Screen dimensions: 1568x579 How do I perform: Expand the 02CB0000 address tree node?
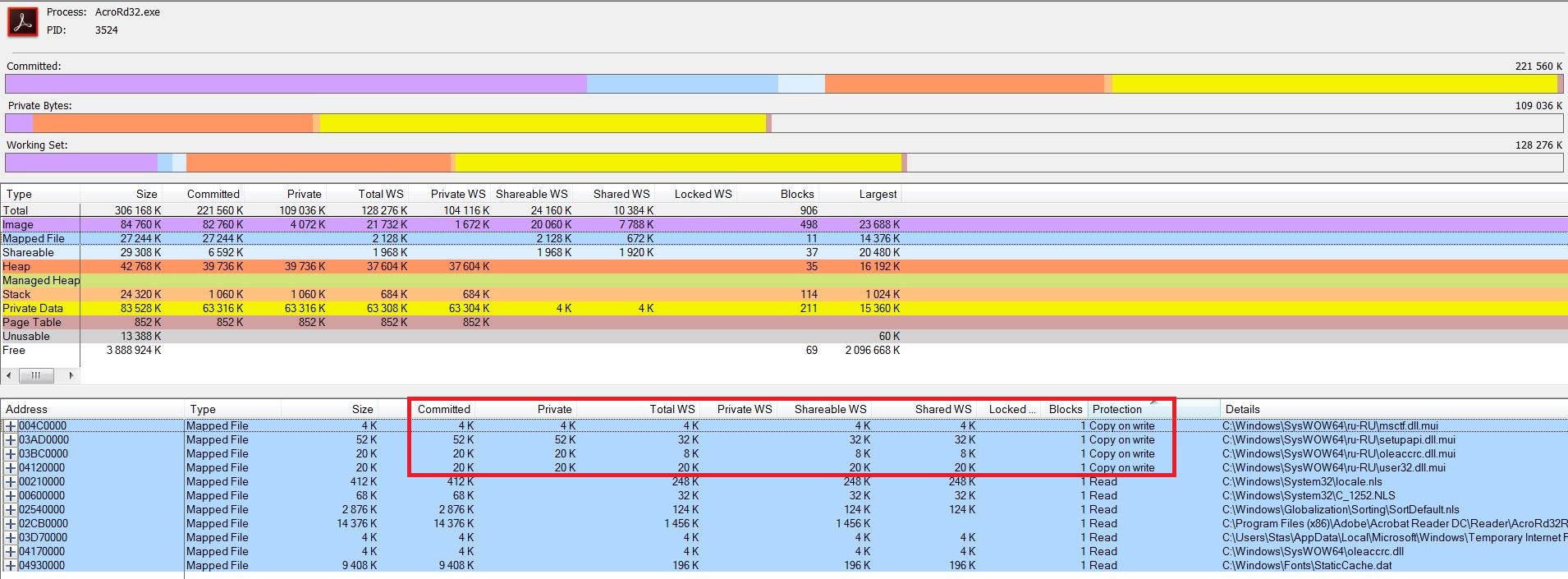[11, 524]
